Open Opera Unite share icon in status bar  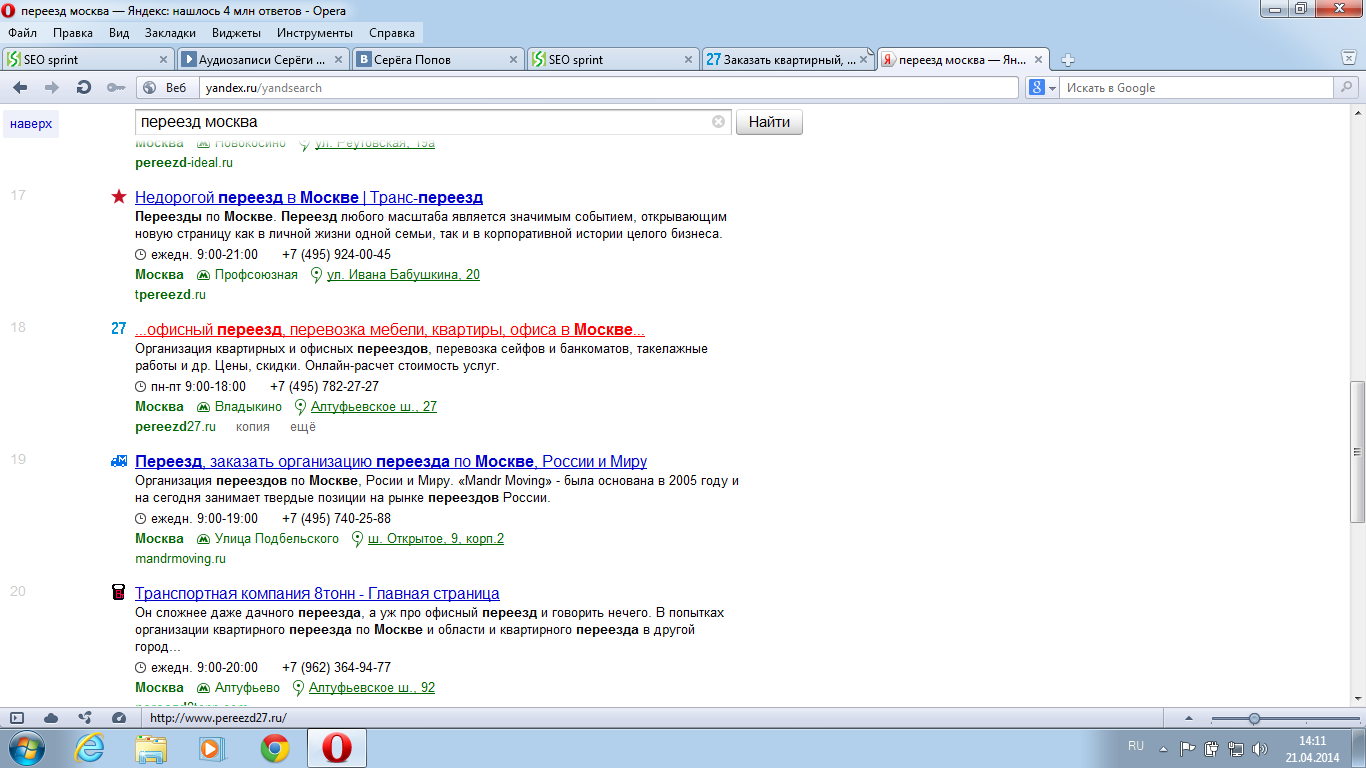[85, 718]
